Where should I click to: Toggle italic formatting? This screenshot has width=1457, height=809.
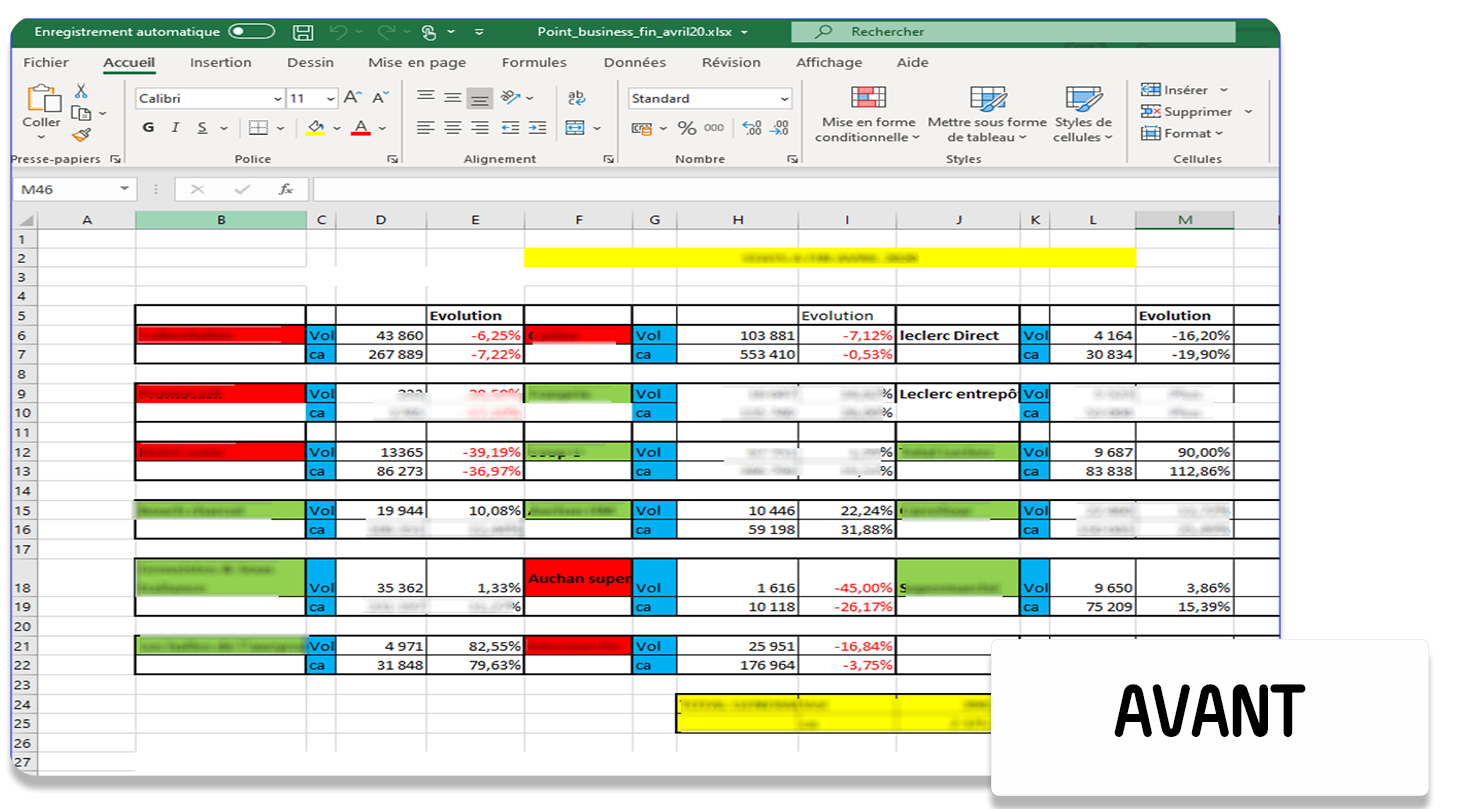174,127
